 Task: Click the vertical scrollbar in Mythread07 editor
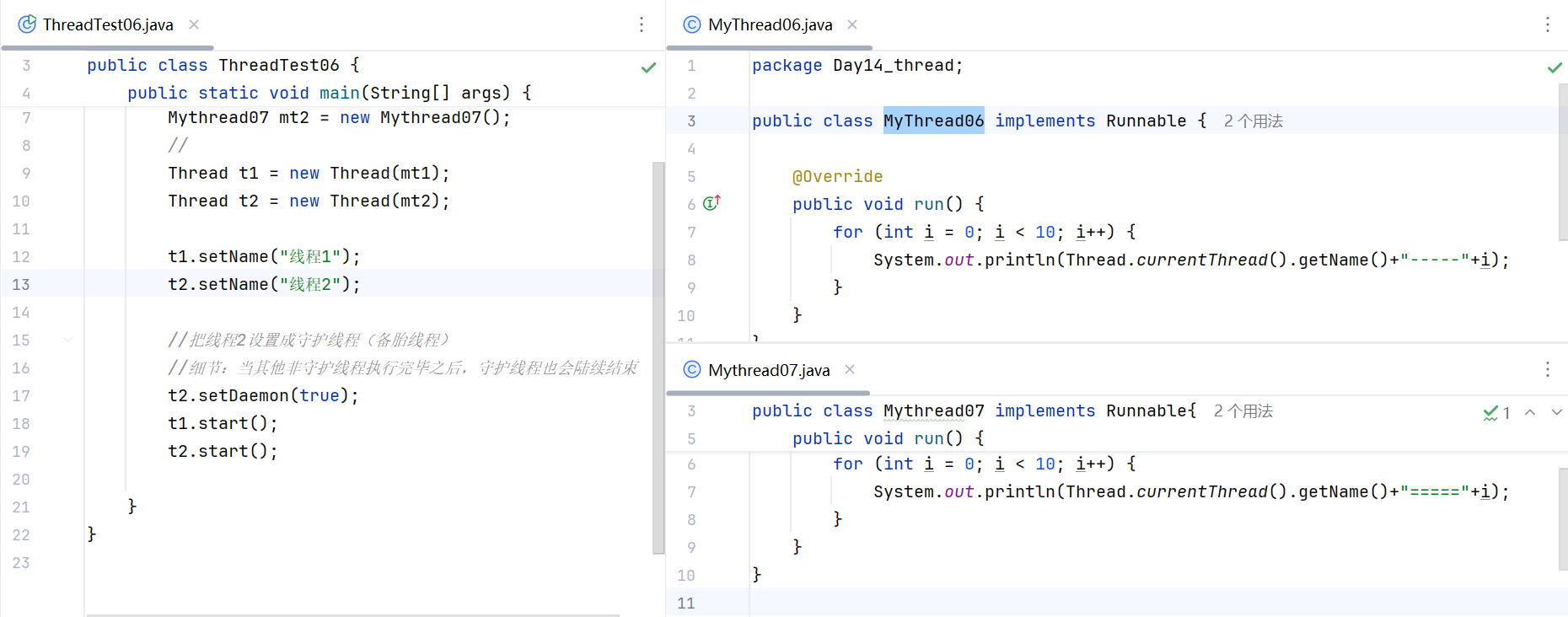pyautogui.click(x=1562, y=520)
